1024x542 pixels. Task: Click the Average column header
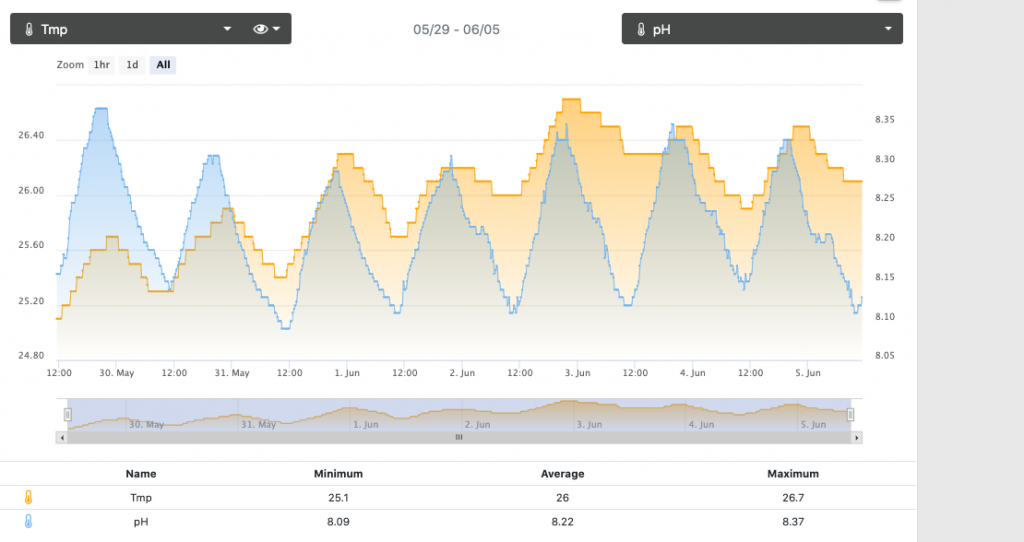coord(562,474)
